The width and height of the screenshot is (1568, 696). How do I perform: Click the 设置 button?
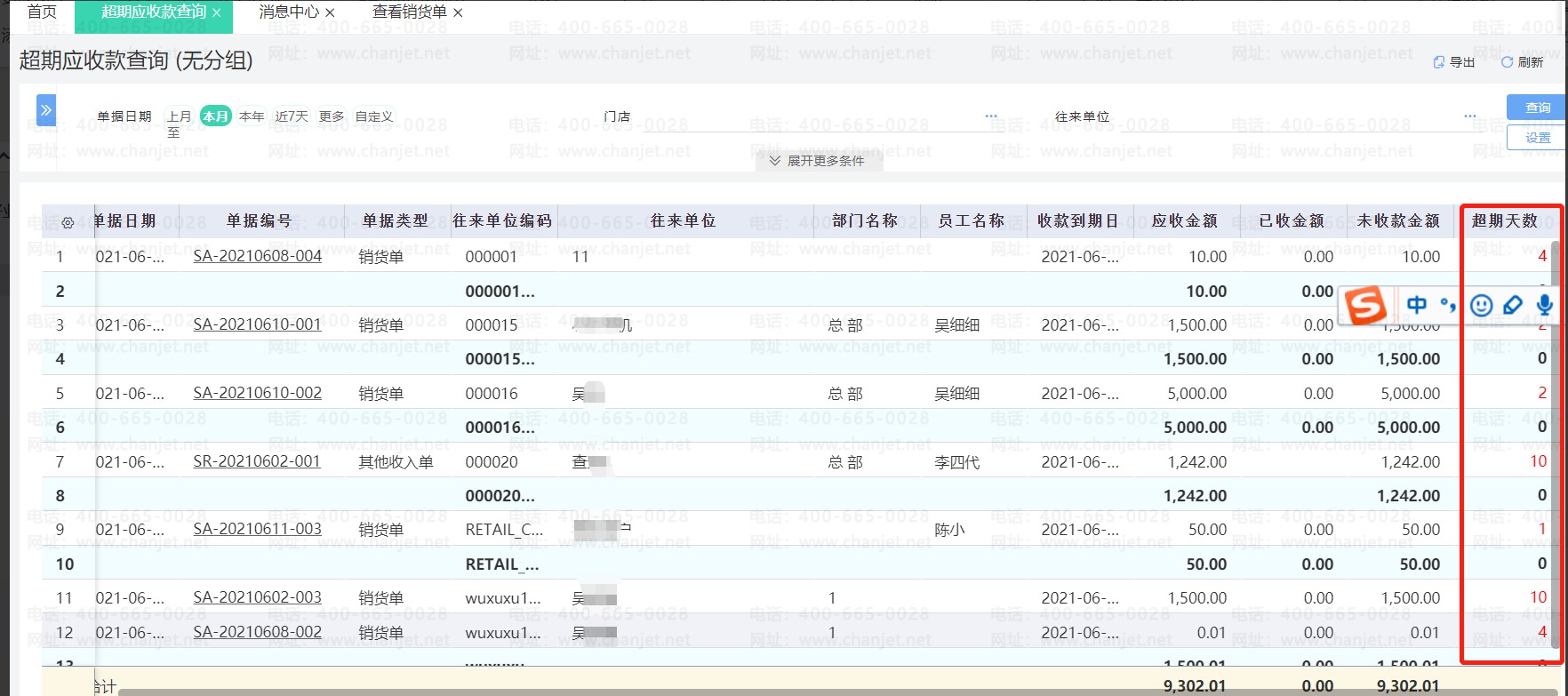pyautogui.click(x=1537, y=138)
